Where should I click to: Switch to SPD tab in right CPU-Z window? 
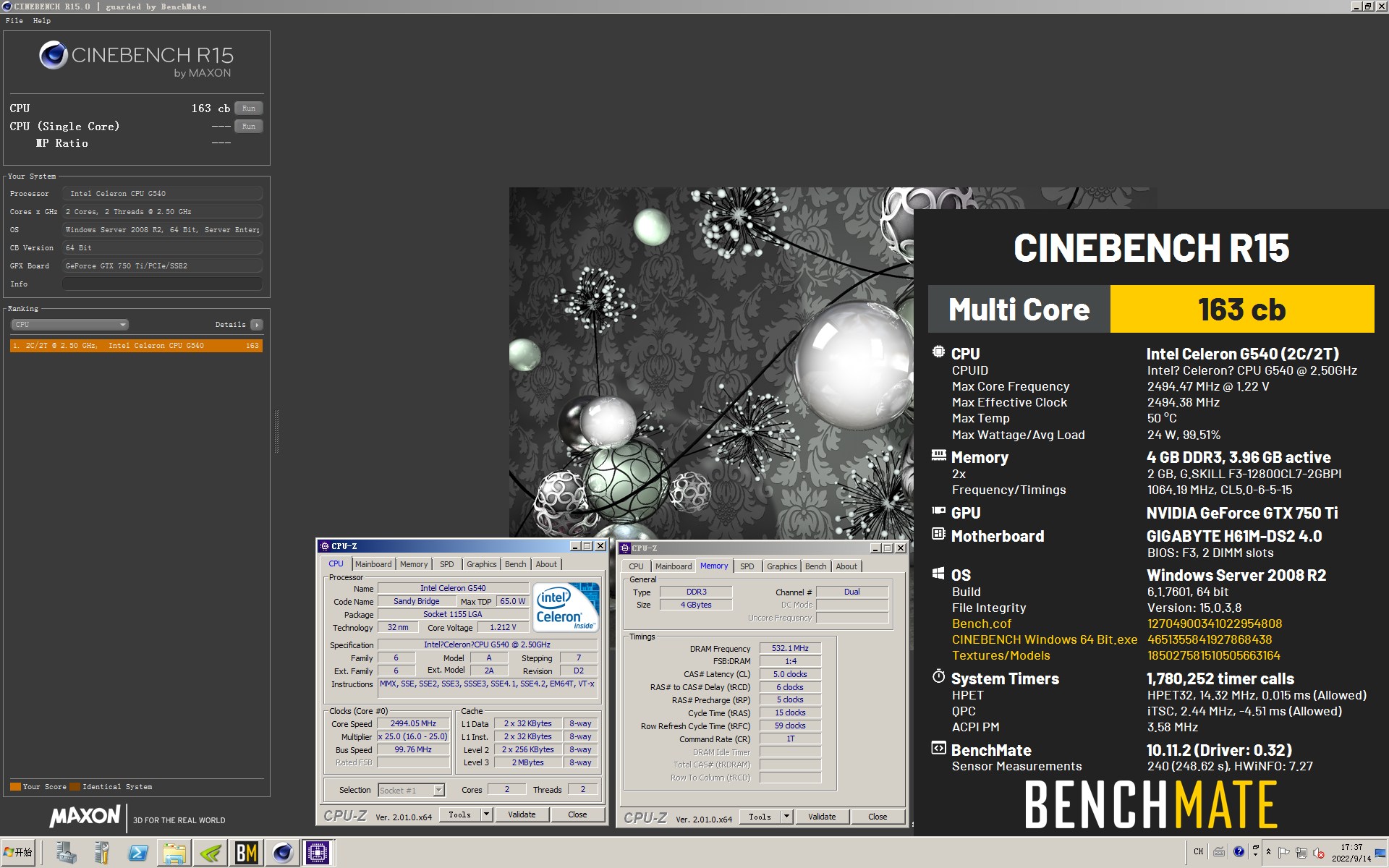coord(747,566)
